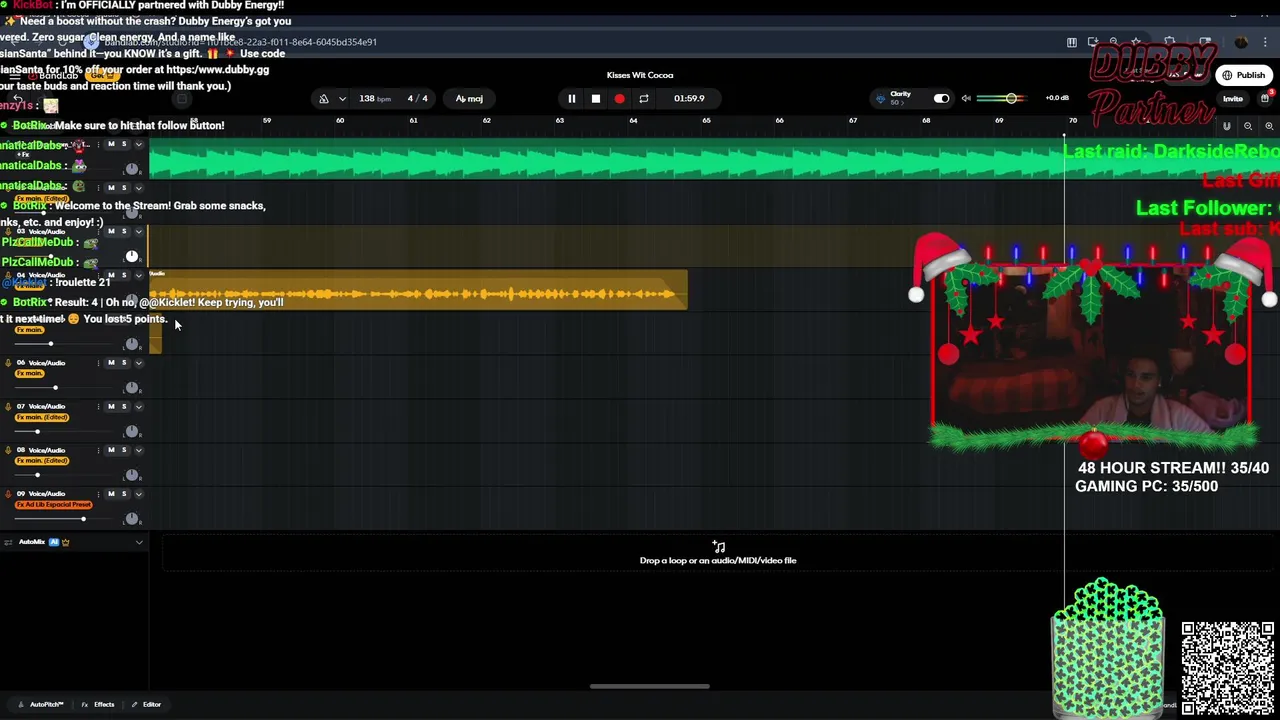1280x720 pixels.
Task: Toggle the Clarity switch off
Action: pyautogui.click(x=941, y=98)
